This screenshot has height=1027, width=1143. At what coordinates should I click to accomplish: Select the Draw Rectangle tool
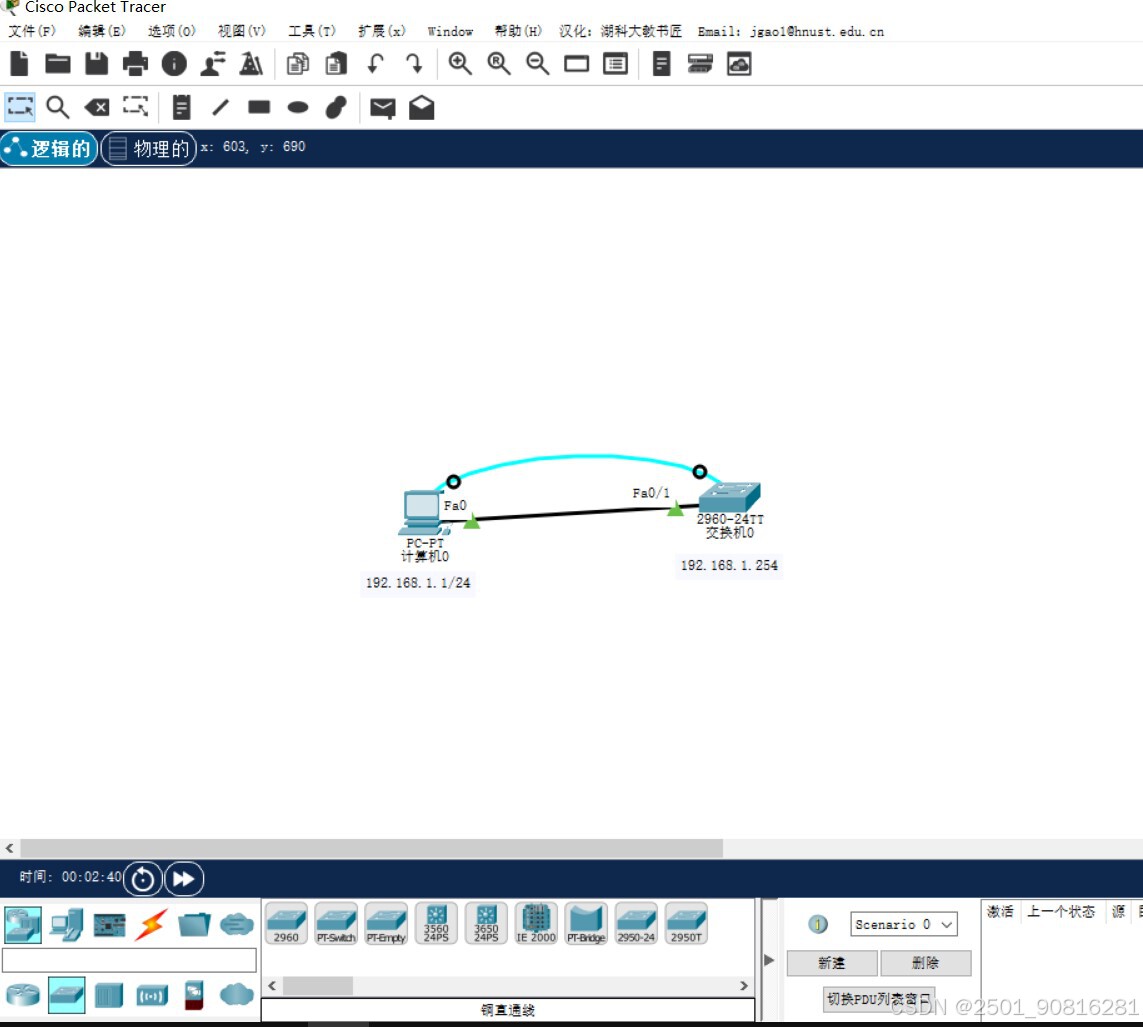click(x=259, y=107)
